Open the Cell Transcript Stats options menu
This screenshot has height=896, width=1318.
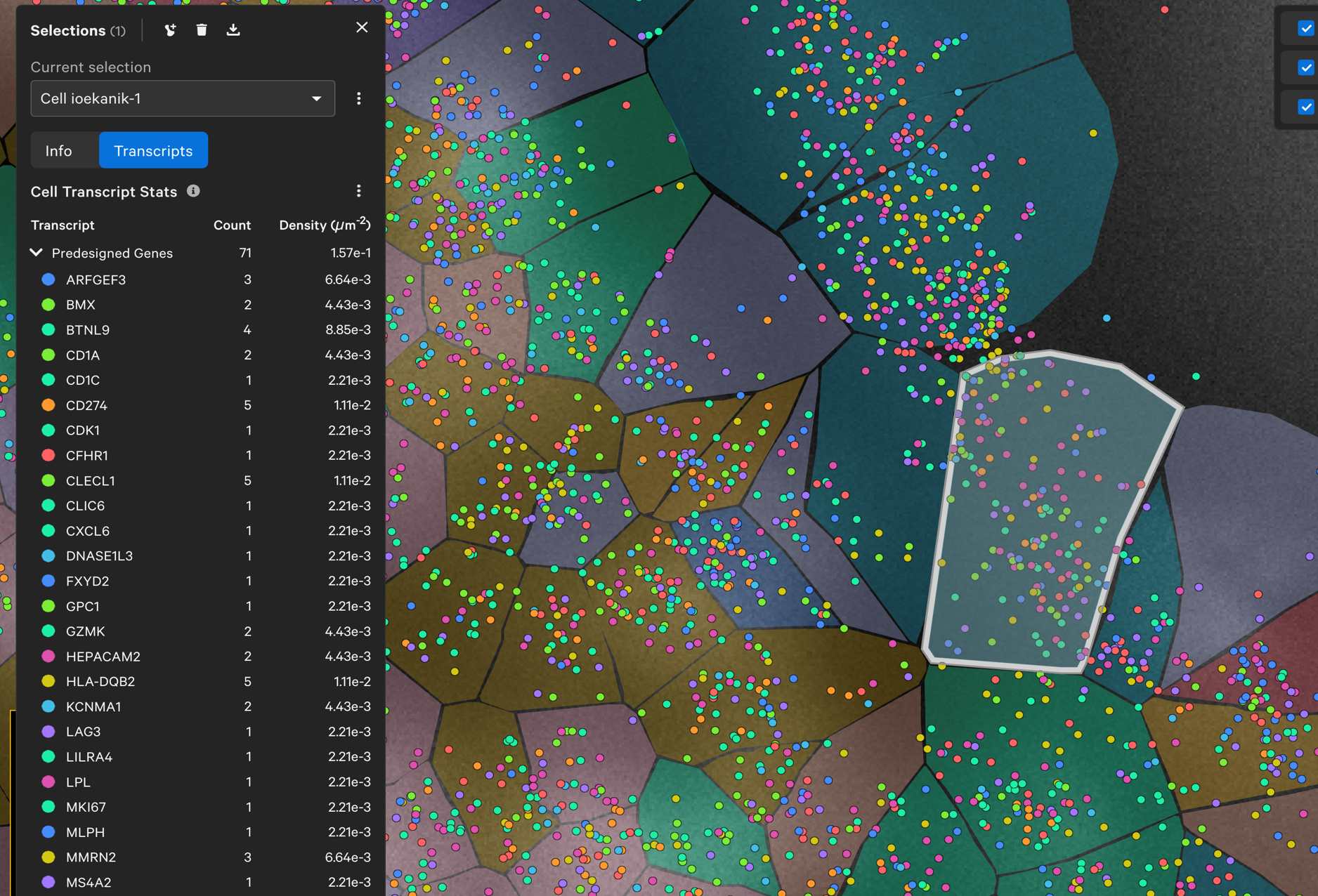359,191
